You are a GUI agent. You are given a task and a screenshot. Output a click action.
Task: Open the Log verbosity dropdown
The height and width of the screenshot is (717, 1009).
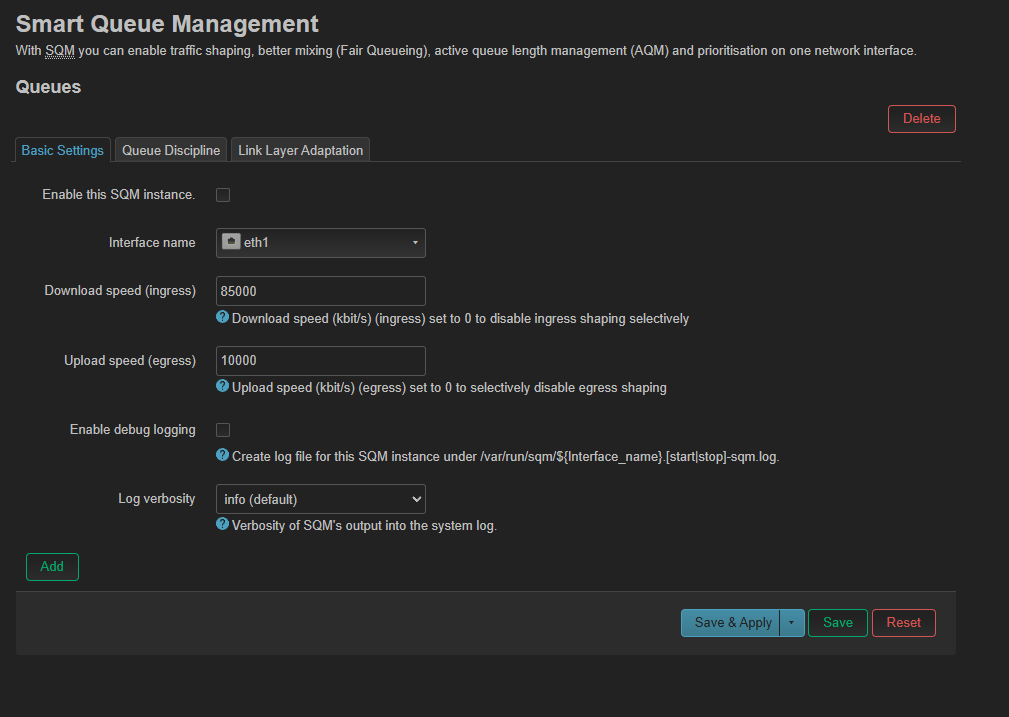point(321,499)
